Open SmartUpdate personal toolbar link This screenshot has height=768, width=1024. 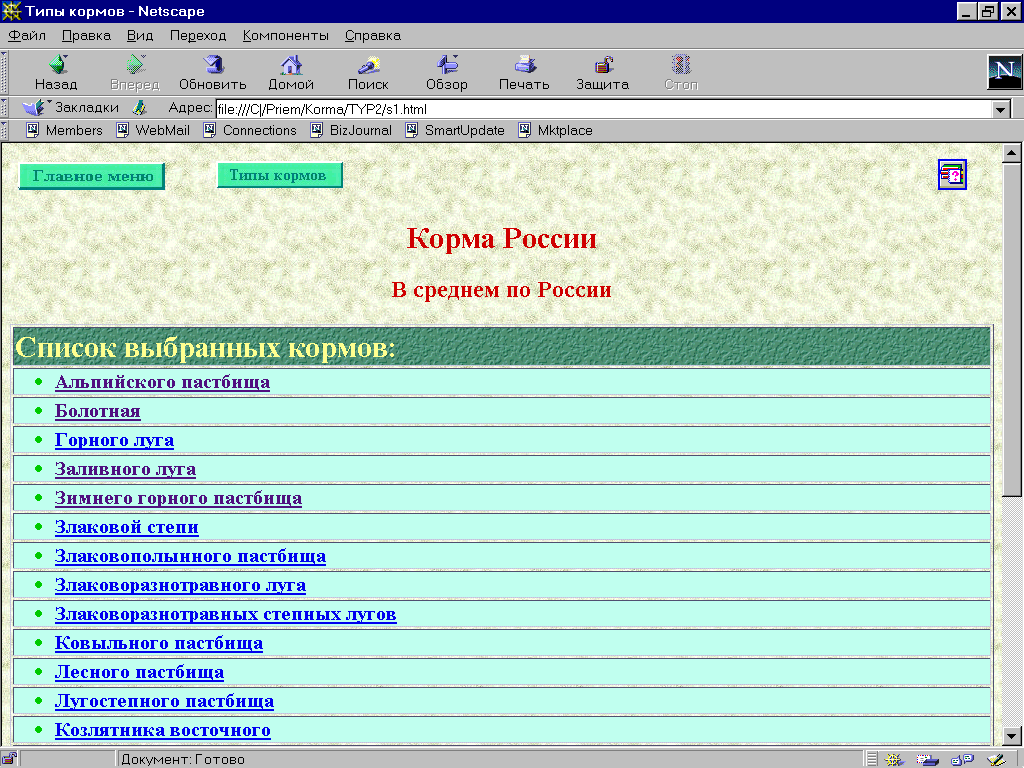coord(455,131)
